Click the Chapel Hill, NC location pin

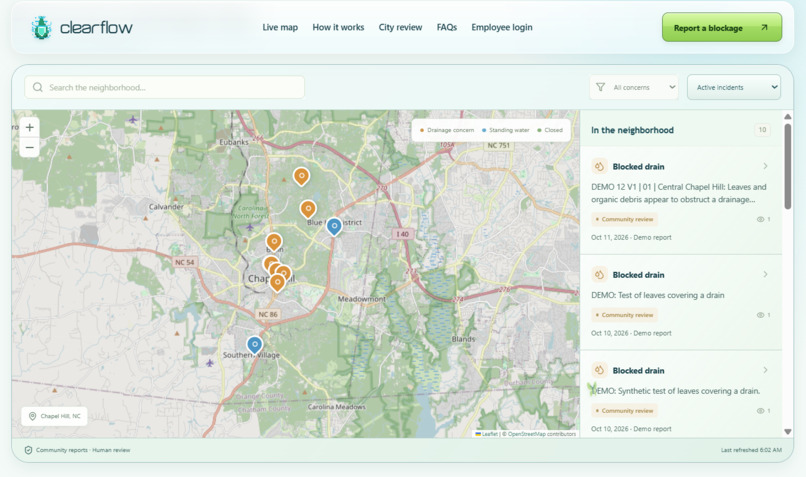tap(32, 416)
